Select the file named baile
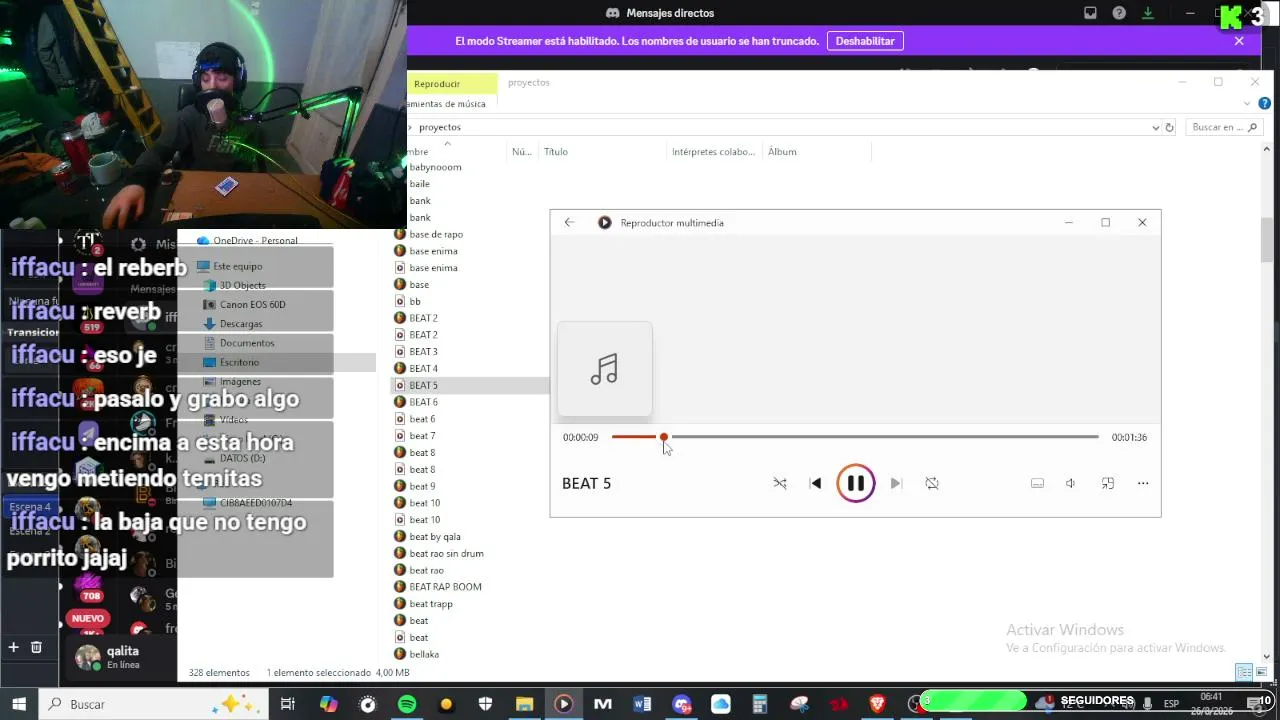This screenshot has width=1280, height=720. (x=419, y=184)
